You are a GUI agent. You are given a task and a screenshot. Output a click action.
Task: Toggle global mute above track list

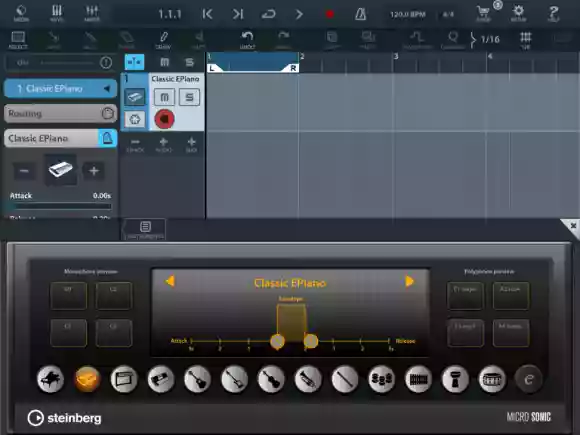tap(165, 62)
